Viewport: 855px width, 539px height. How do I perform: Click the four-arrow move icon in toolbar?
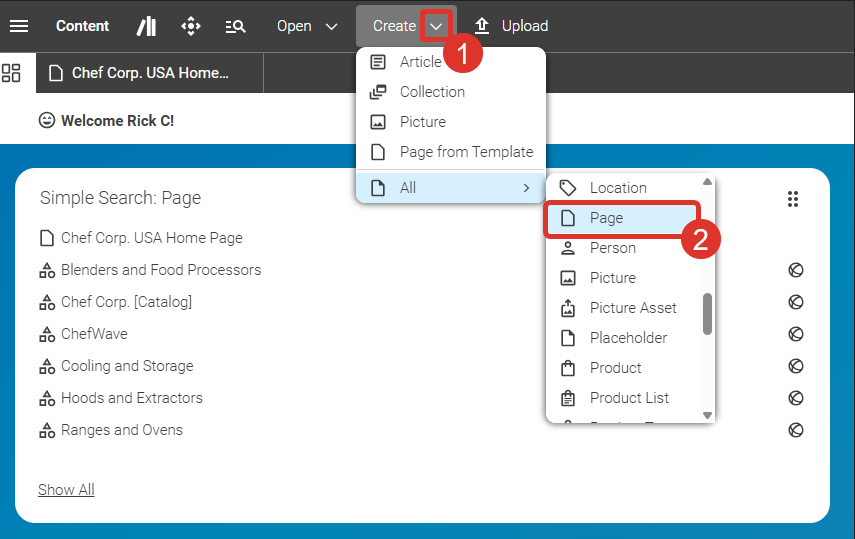pyautogui.click(x=191, y=26)
